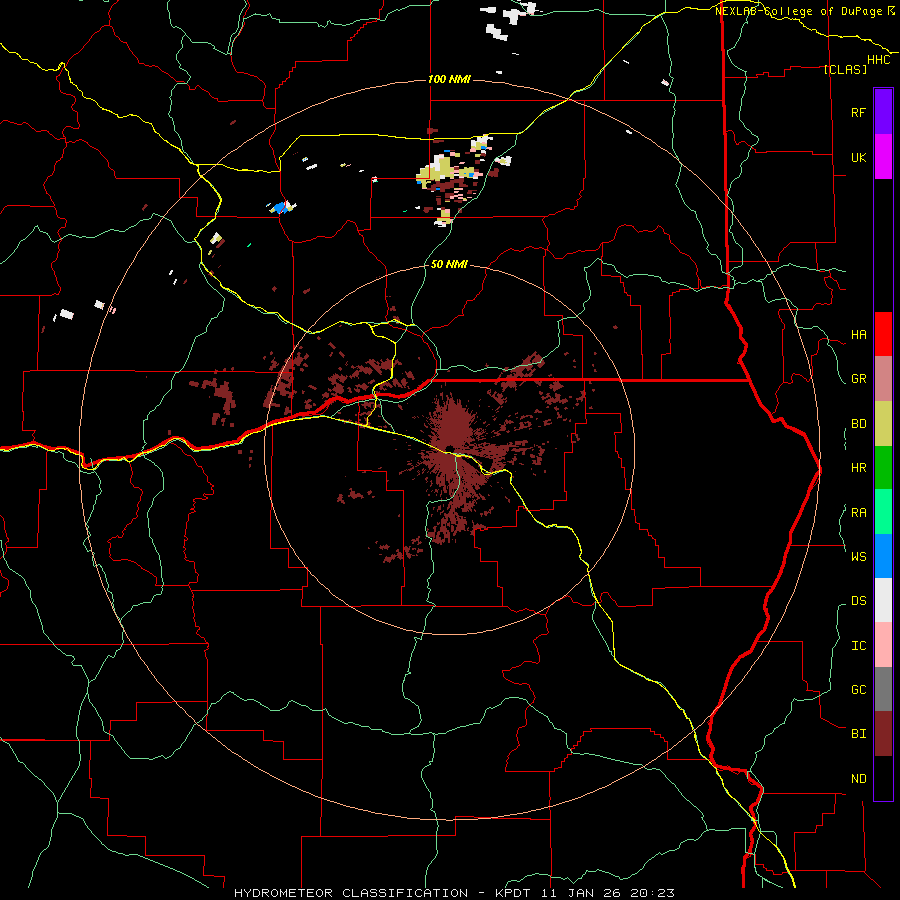This screenshot has width=900, height=900.
Task: Click the radar site center of the rings
Action: [x=449, y=449]
